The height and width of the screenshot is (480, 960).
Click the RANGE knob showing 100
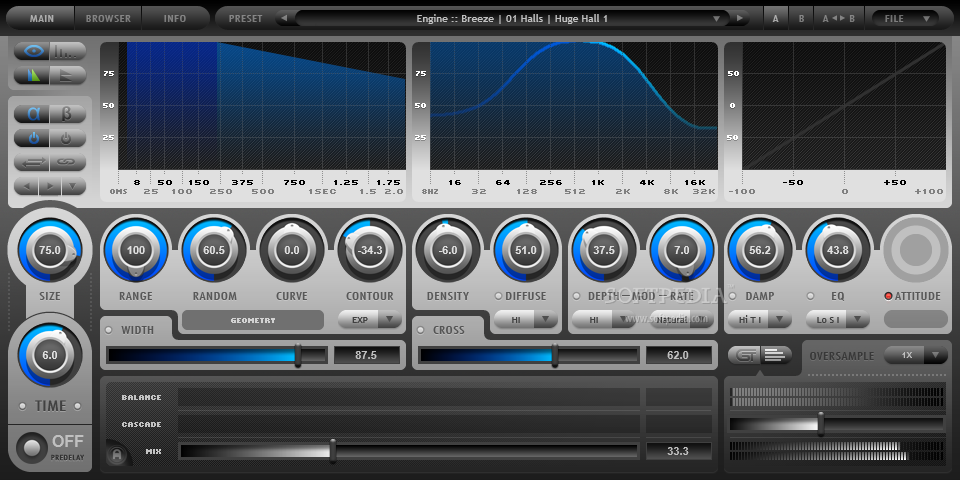136,250
